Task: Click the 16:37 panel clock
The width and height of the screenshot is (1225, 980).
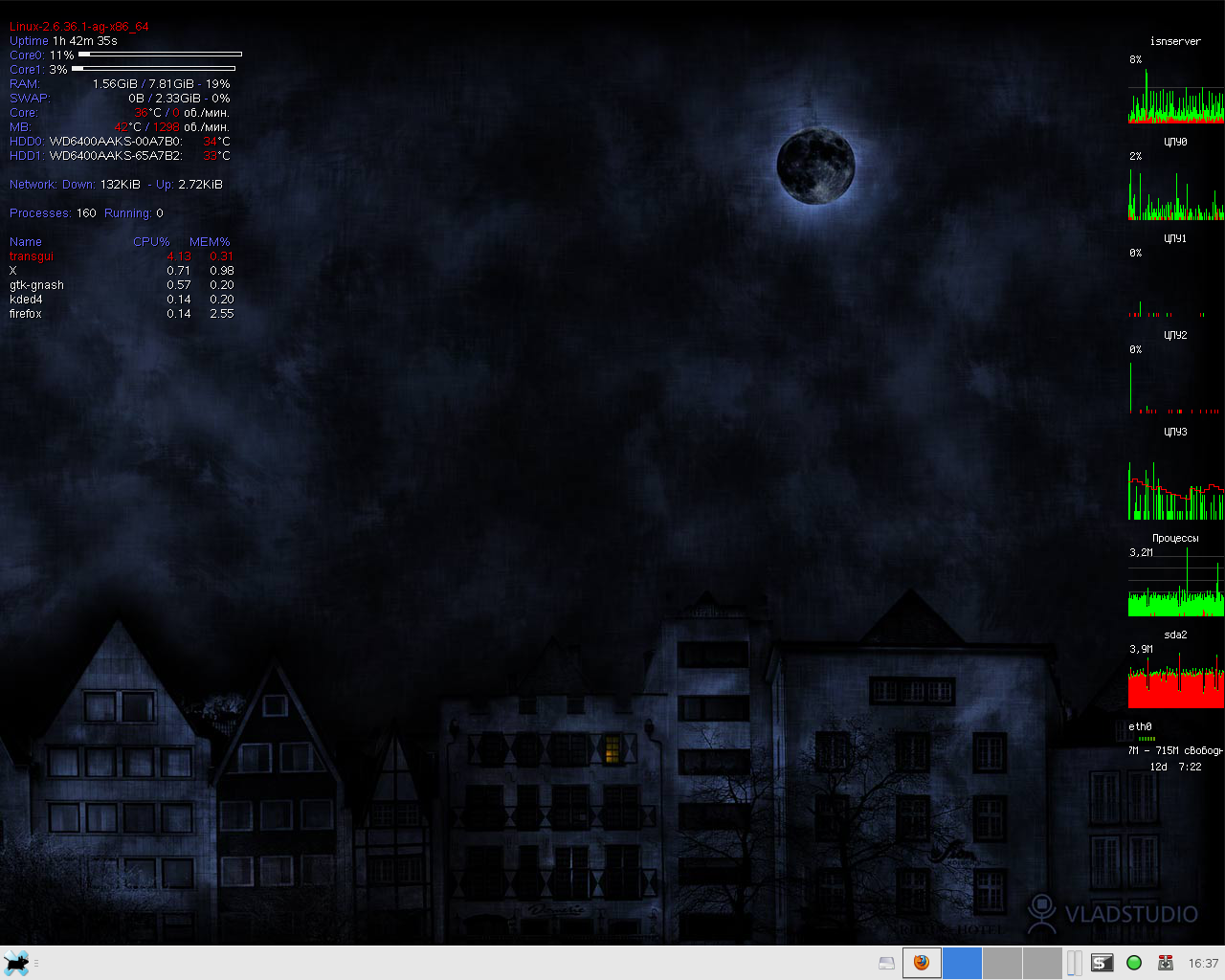Action: 1203,964
